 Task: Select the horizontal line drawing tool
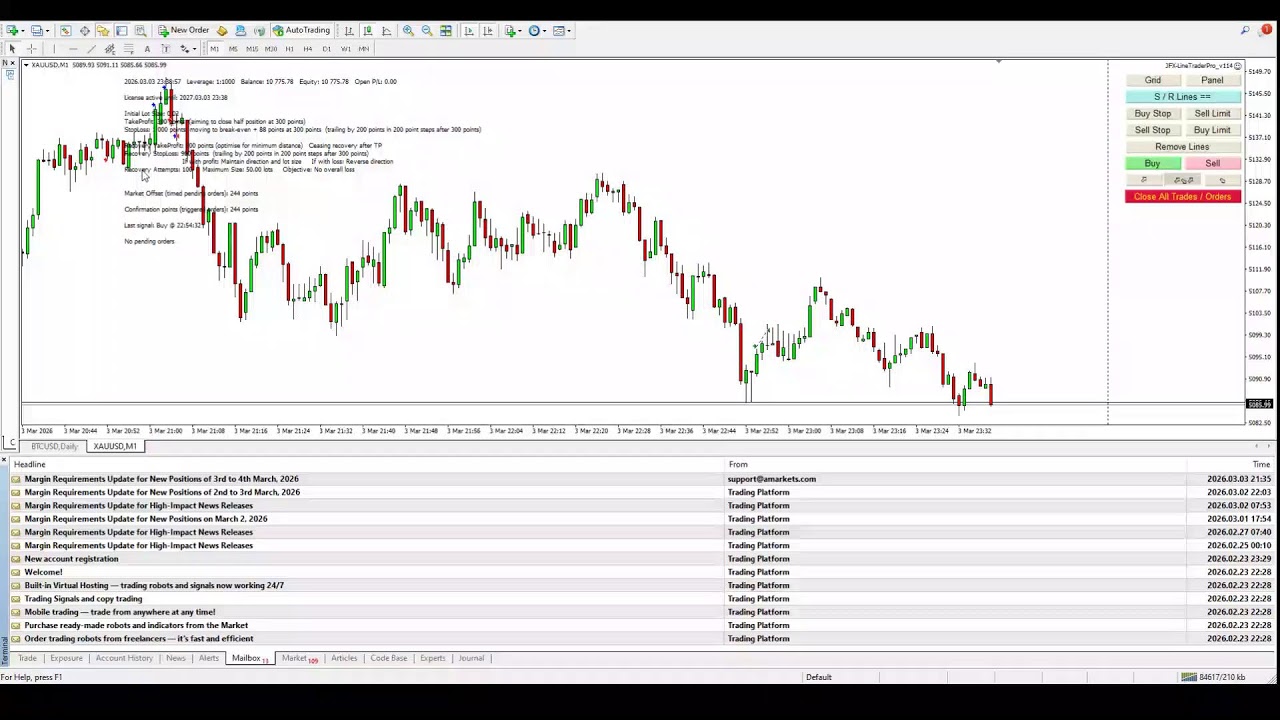click(x=73, y=49)
